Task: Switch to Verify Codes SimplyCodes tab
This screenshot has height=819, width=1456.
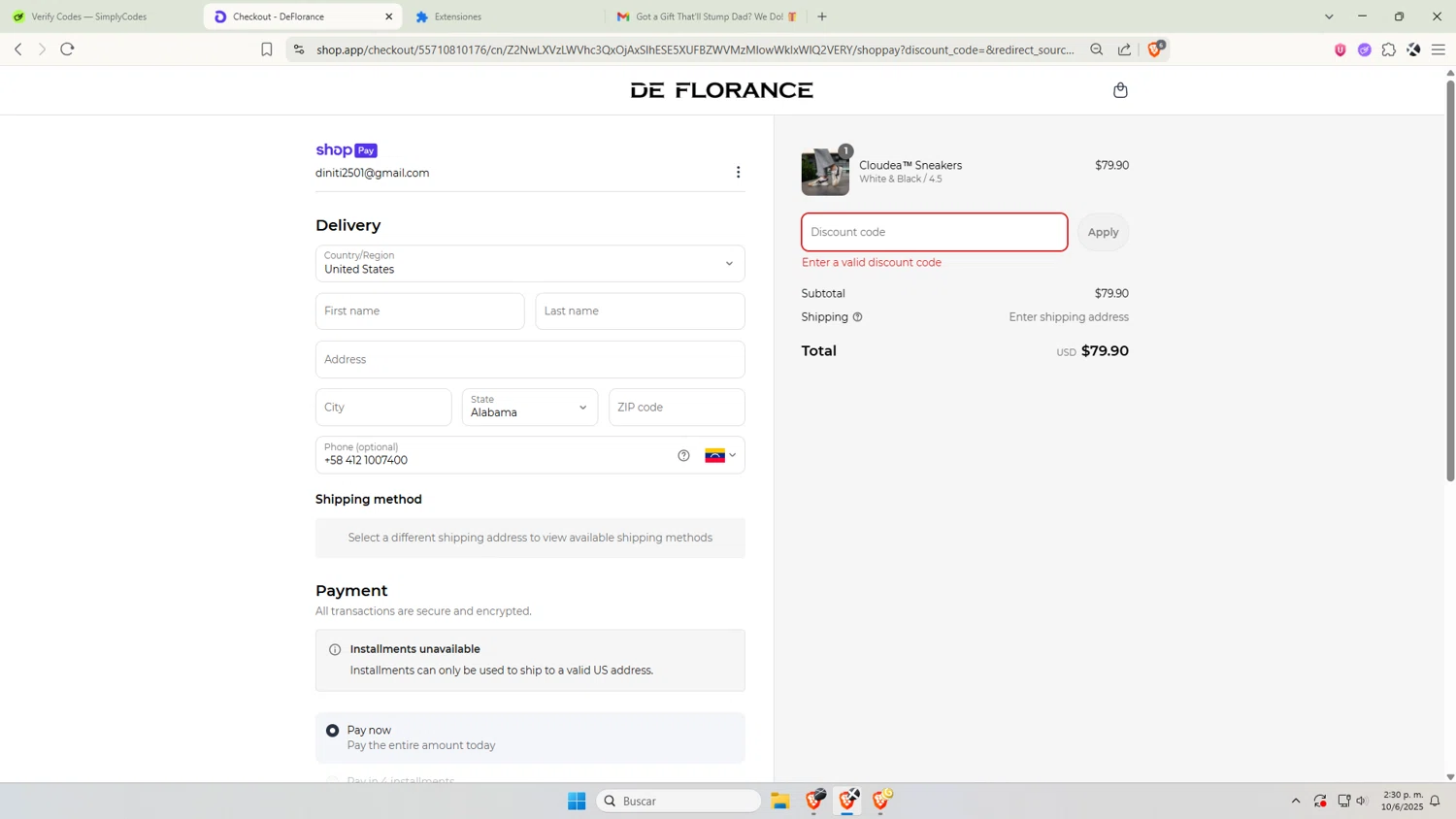Action: point(101,16)
